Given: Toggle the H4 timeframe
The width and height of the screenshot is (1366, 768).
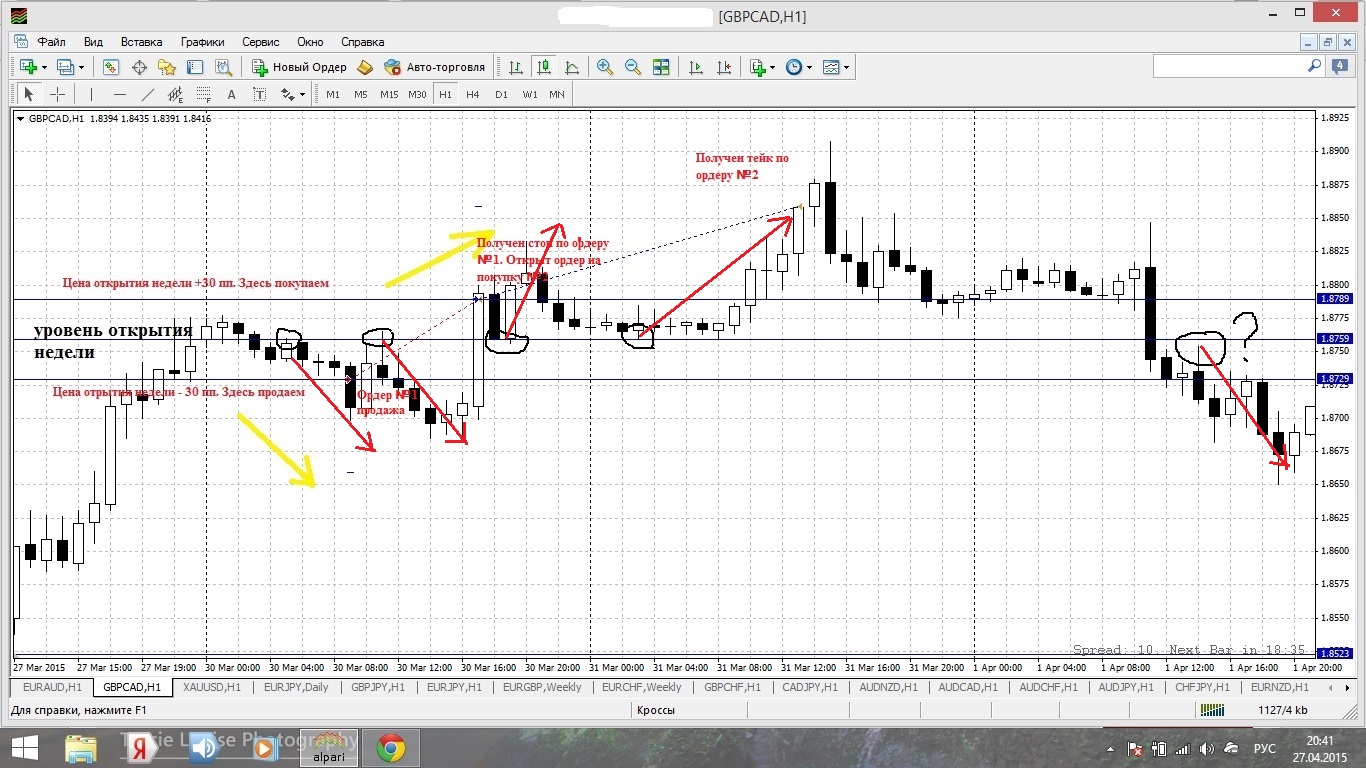Looking at the screenshot, I should (473, 94).
